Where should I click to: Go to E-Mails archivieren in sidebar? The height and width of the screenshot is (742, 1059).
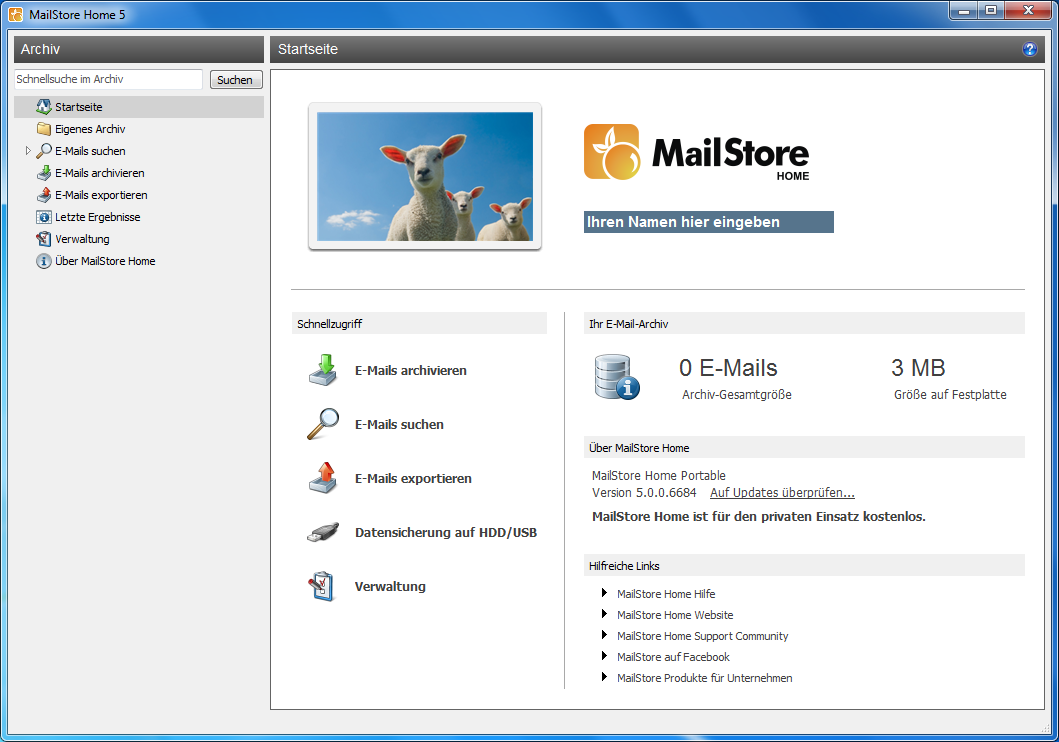(x=99, y=173)
